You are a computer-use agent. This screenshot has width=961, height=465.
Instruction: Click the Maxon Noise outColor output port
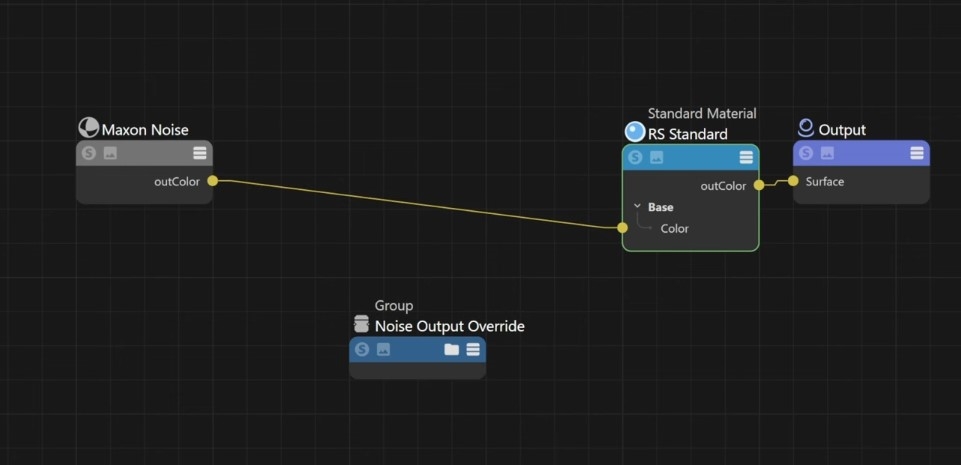click(212, 181)
